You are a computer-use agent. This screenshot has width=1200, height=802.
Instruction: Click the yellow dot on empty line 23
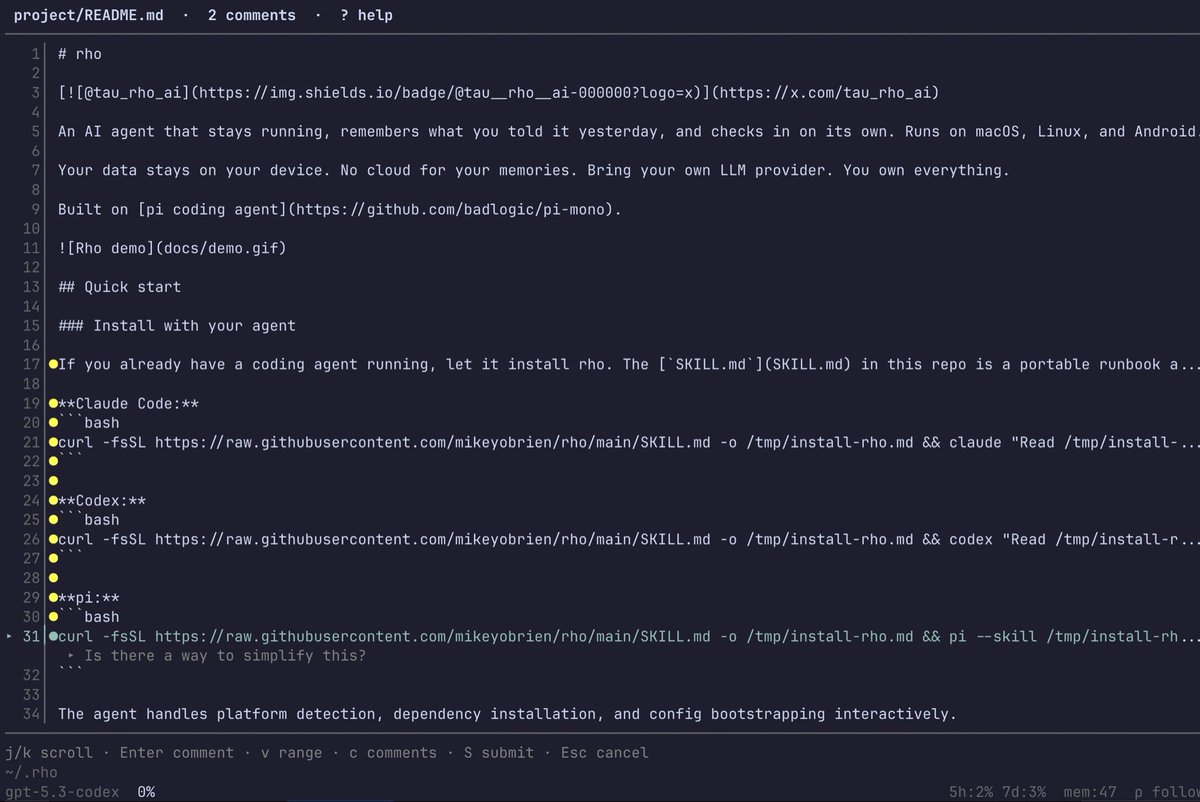53,481
